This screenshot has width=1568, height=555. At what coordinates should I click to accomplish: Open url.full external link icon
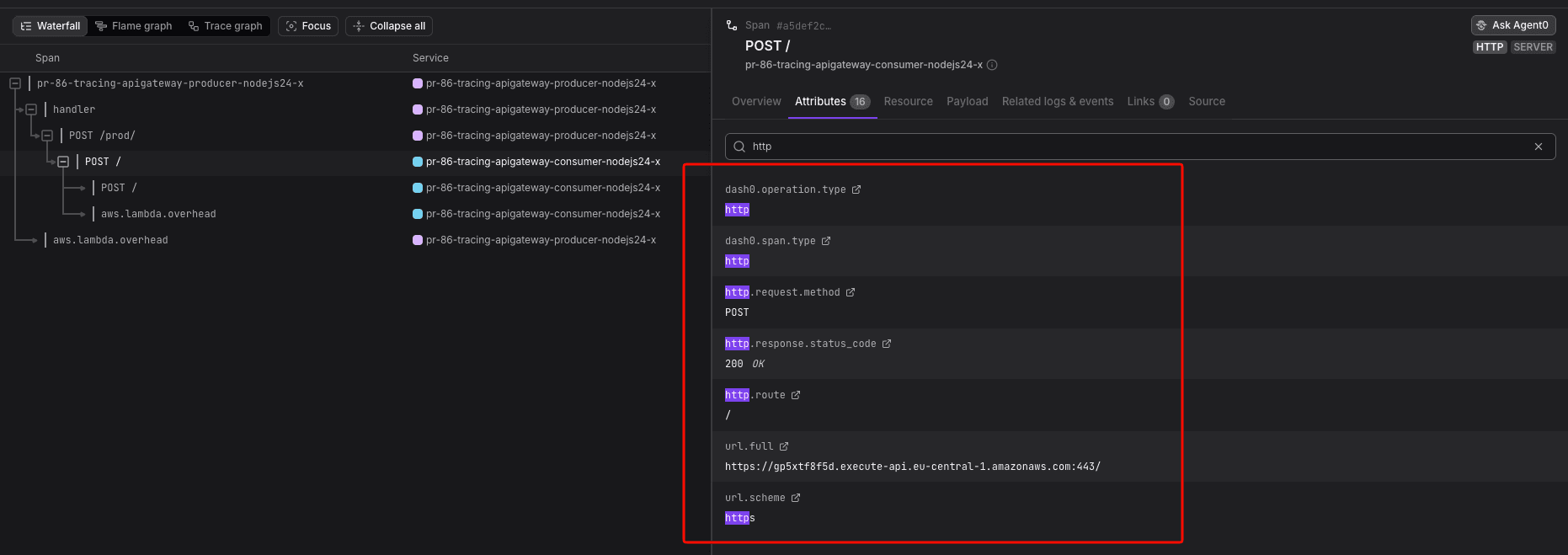784,446
